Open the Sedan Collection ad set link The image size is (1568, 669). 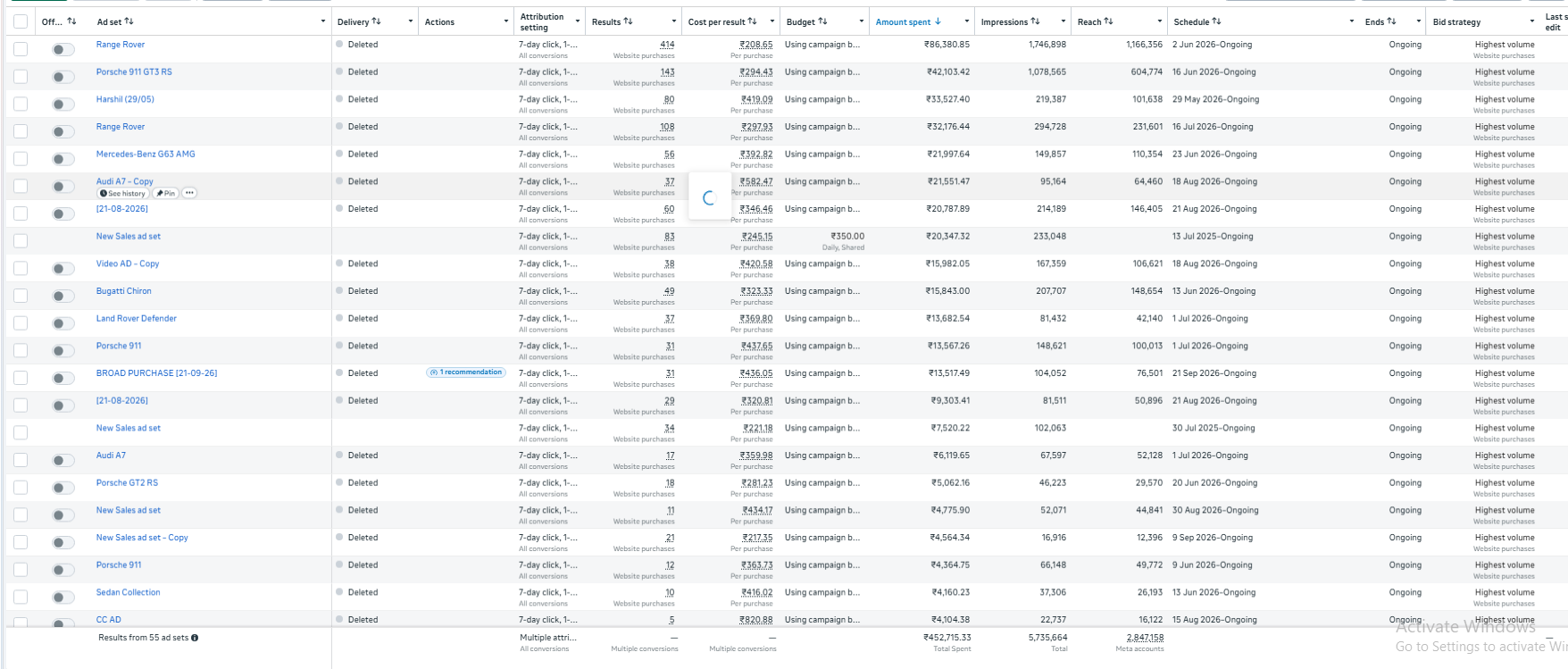(129, 592)
